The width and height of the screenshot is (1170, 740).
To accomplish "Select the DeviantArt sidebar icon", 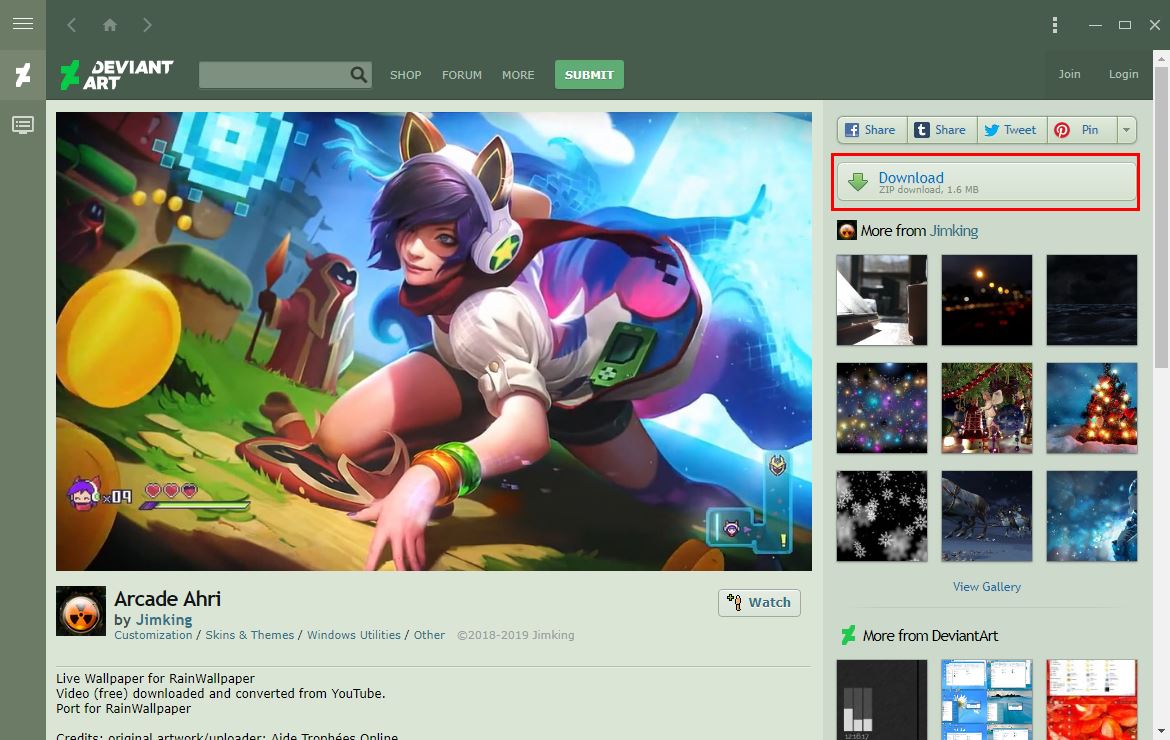I will tap(23, 75).
